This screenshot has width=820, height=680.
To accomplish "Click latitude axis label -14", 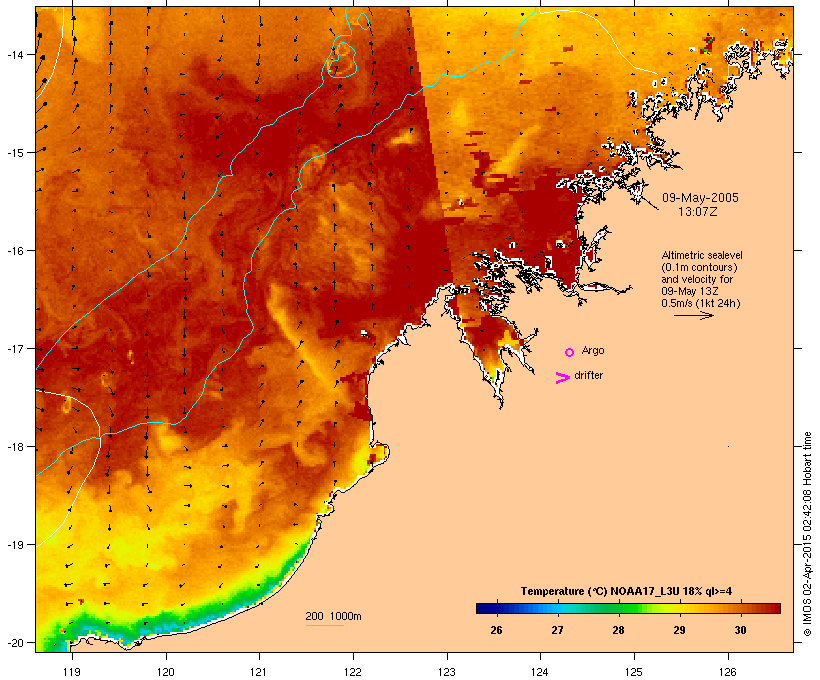I will pos(14,54).
